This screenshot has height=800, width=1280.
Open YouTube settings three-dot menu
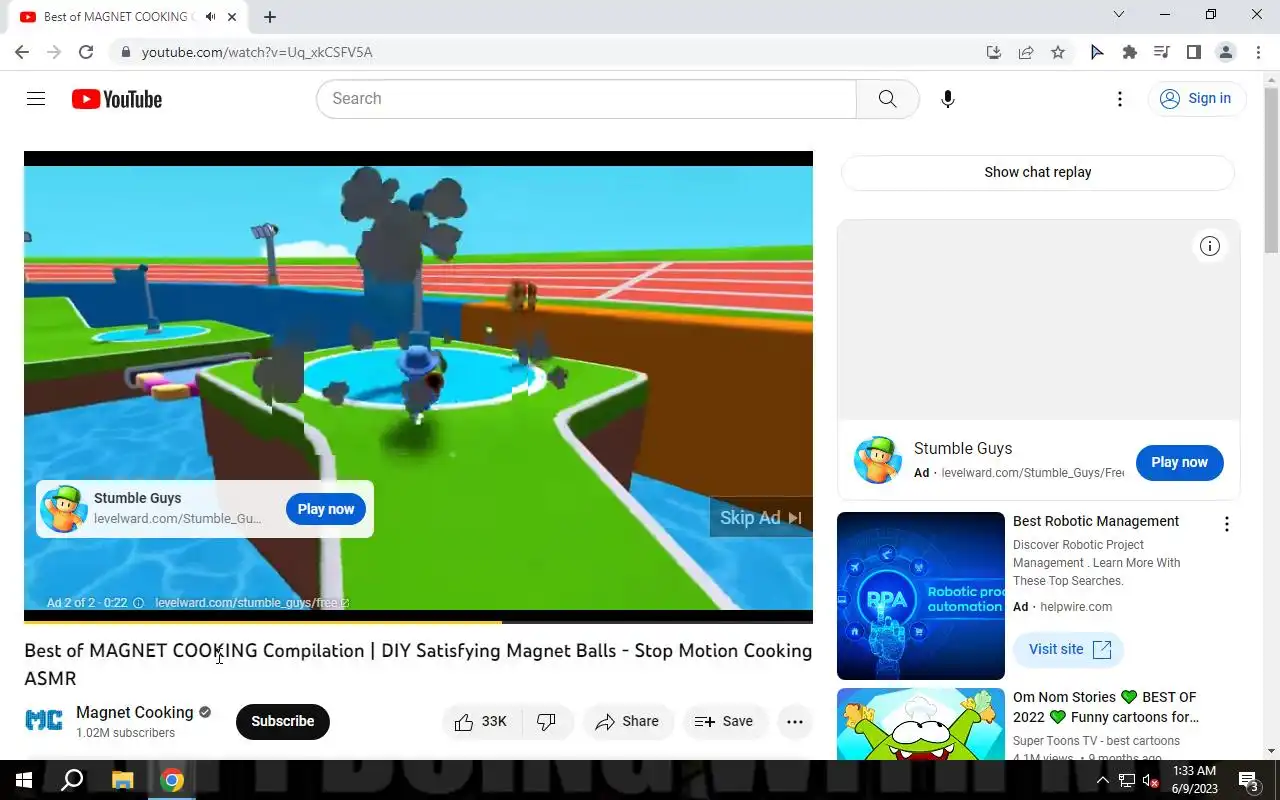click(x=1120, y=99)
